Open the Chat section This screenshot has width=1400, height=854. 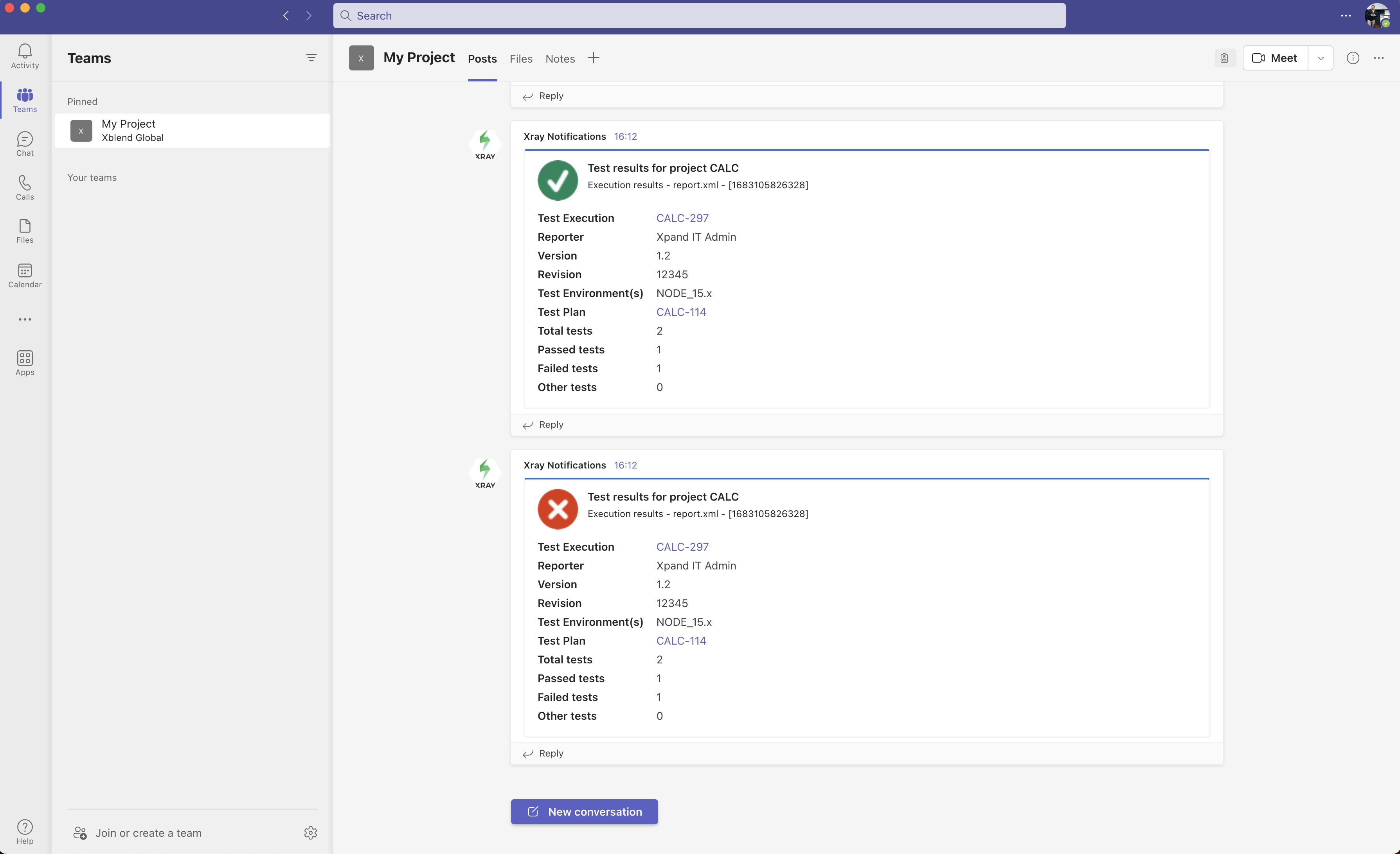pyautogui.click(x=25, y=144)
